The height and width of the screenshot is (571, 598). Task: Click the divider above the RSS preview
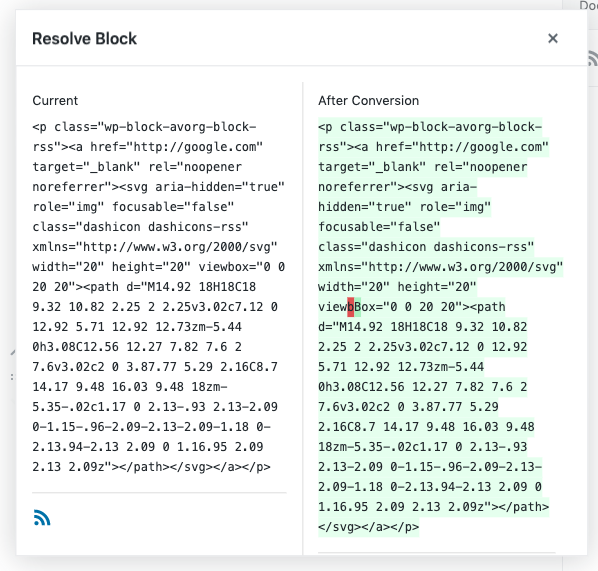point(159,493)
